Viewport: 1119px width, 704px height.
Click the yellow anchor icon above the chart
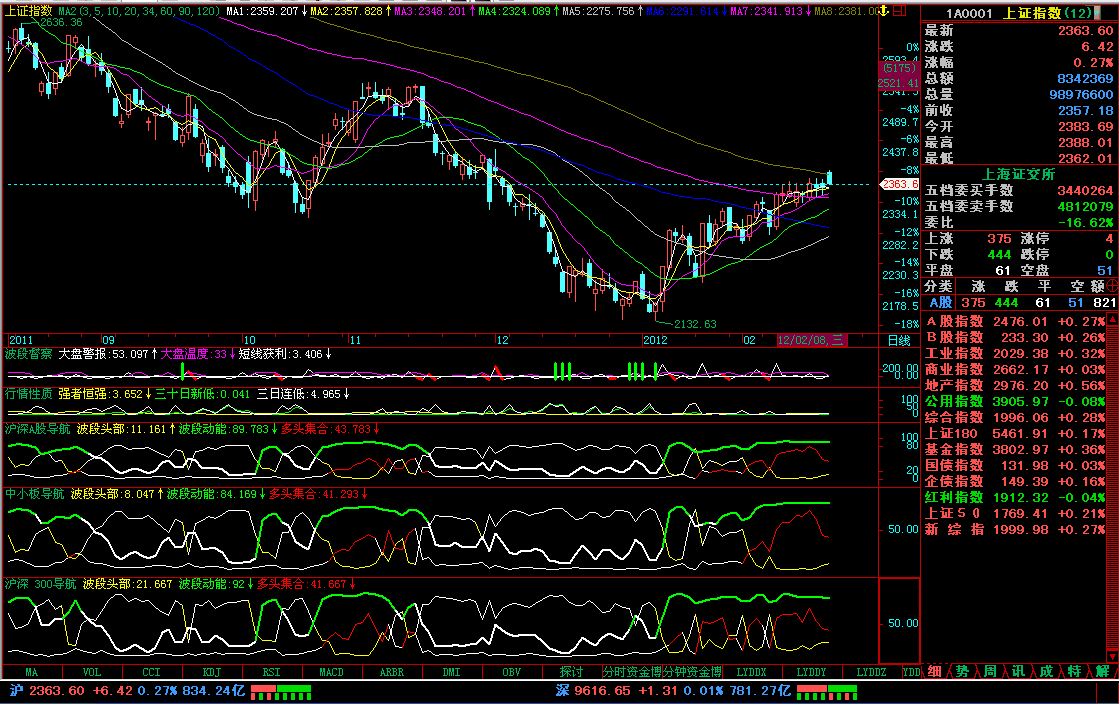[883, 11]
